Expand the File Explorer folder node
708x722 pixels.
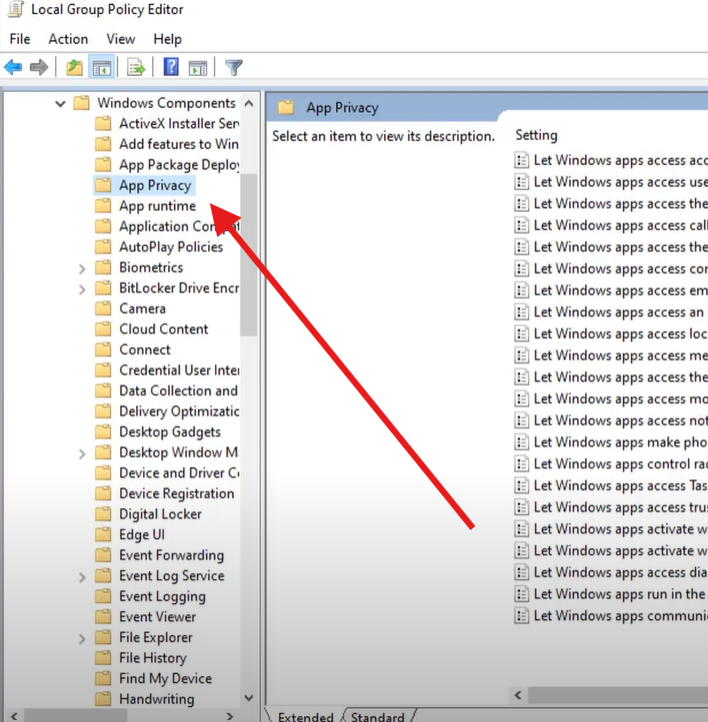82,638
